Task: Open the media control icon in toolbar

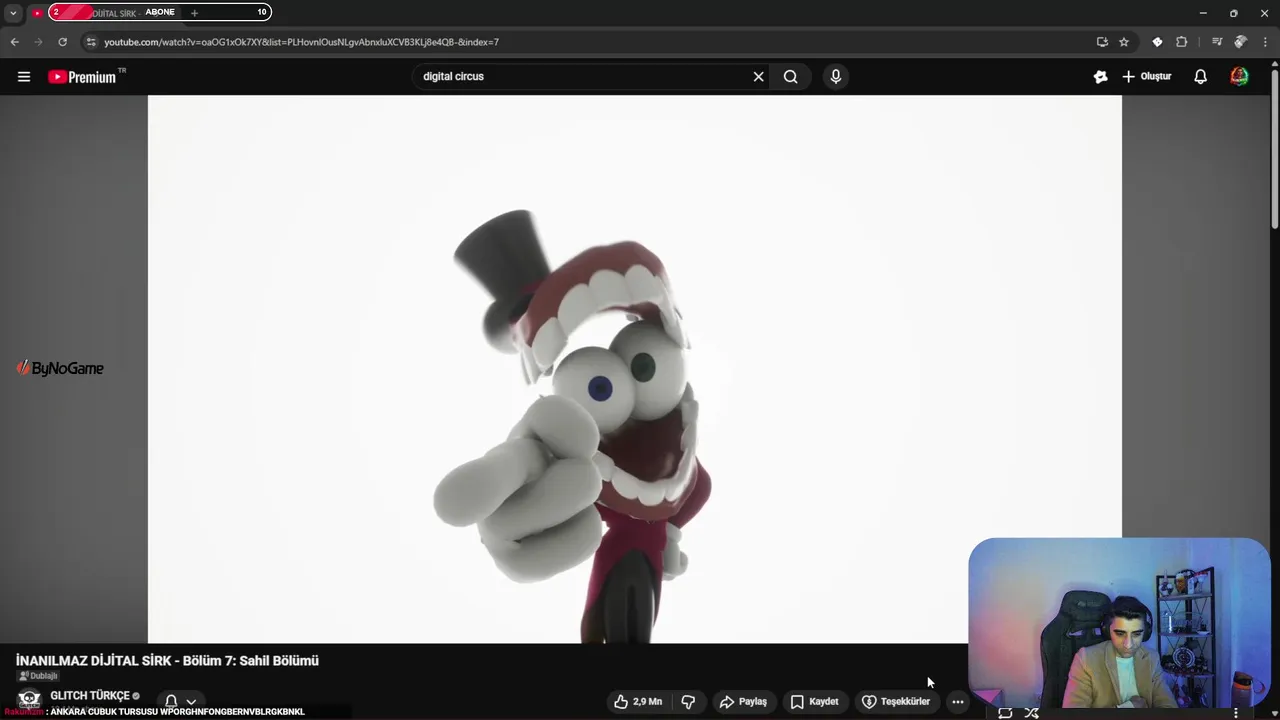Action: coord(1216,42)
